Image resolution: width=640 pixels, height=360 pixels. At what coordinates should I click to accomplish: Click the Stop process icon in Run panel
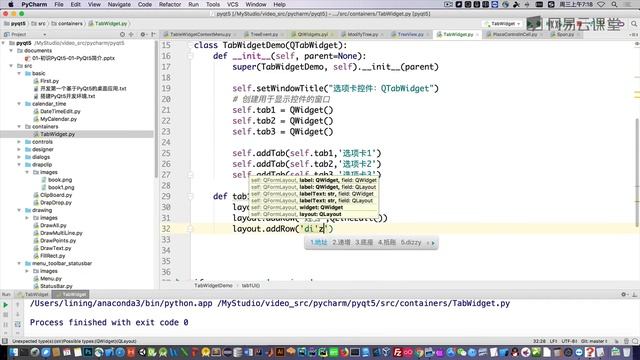click(x=5, y=315)
